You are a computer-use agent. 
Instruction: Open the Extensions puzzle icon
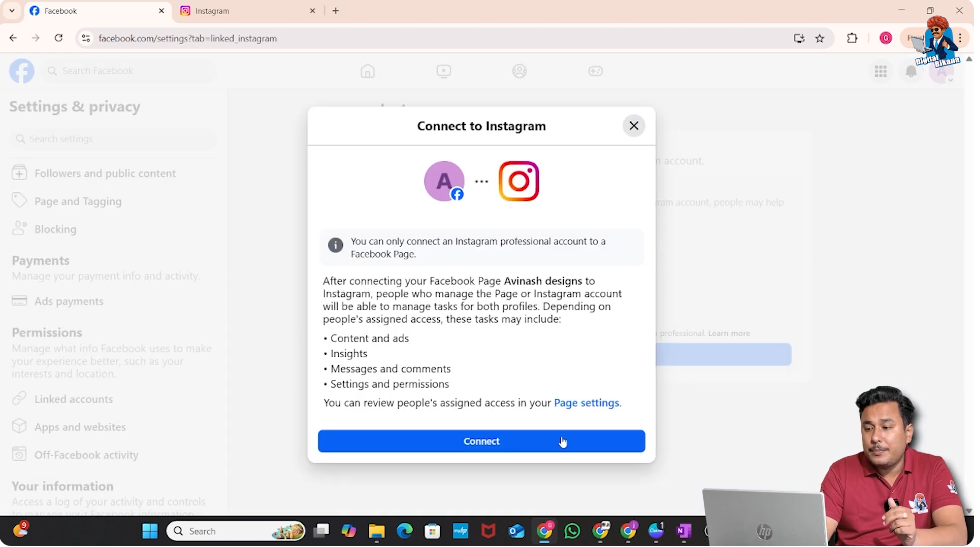[x=852, y=38]
